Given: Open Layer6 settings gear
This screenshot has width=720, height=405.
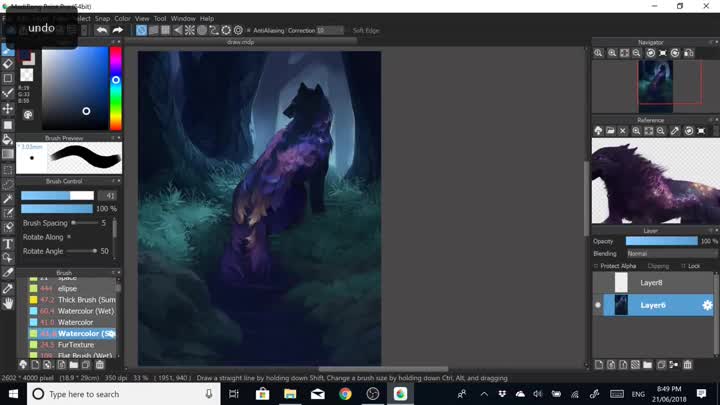Looking at the screenshot, I should point(707,305).
